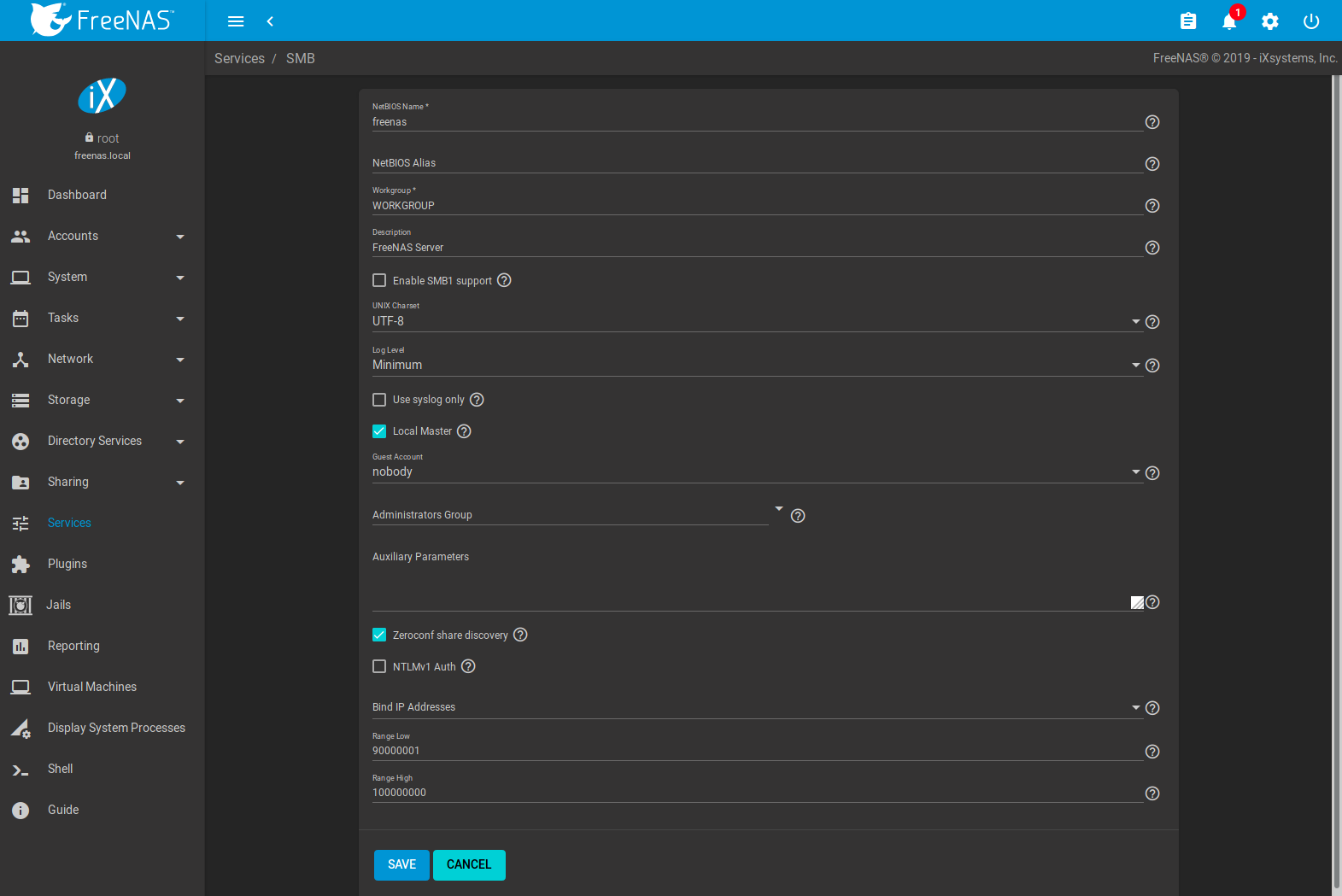
Task: Show help for Description field
Action: 1152,248
